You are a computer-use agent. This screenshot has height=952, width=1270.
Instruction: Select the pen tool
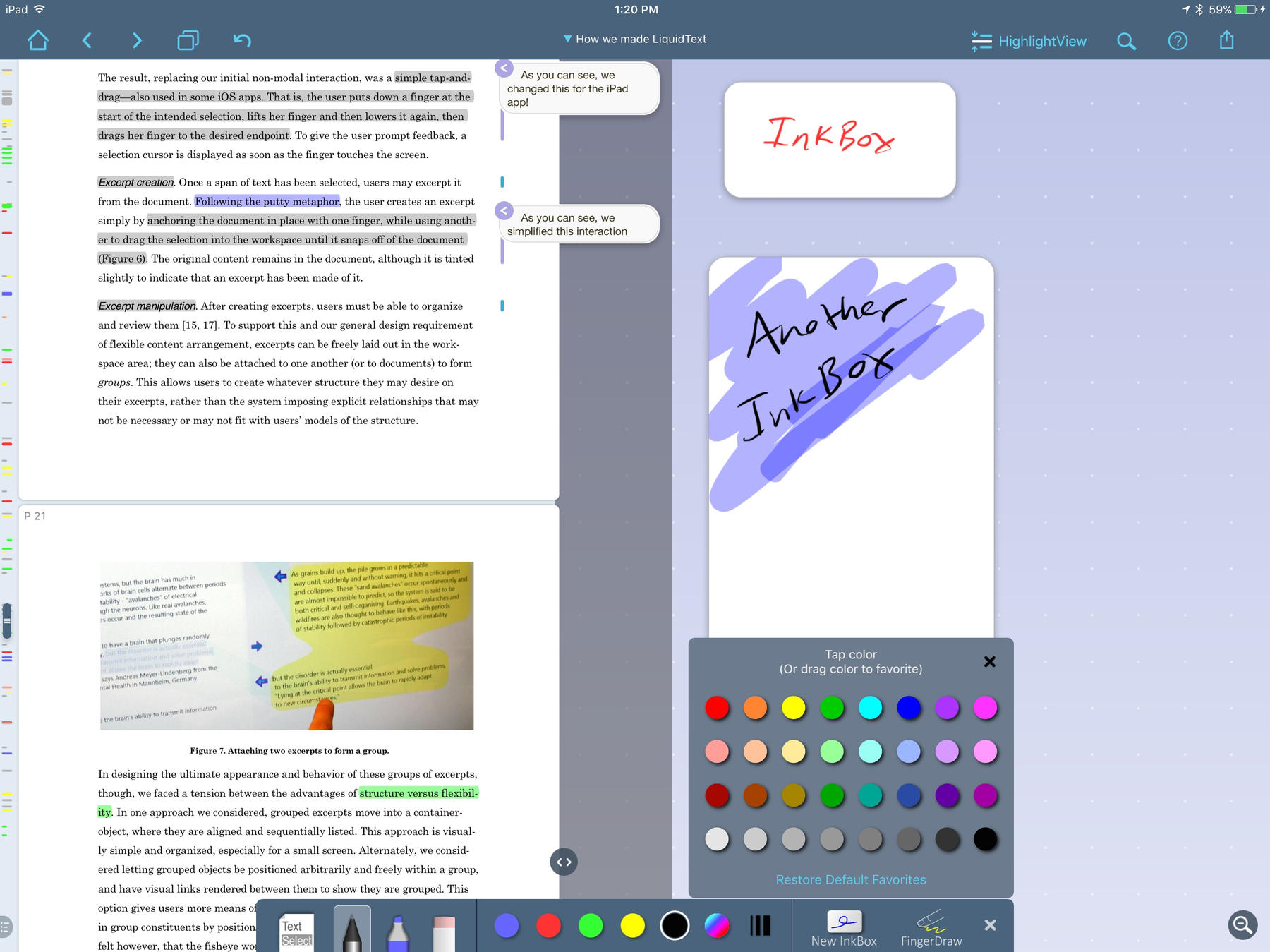click(x=352, y=929)
